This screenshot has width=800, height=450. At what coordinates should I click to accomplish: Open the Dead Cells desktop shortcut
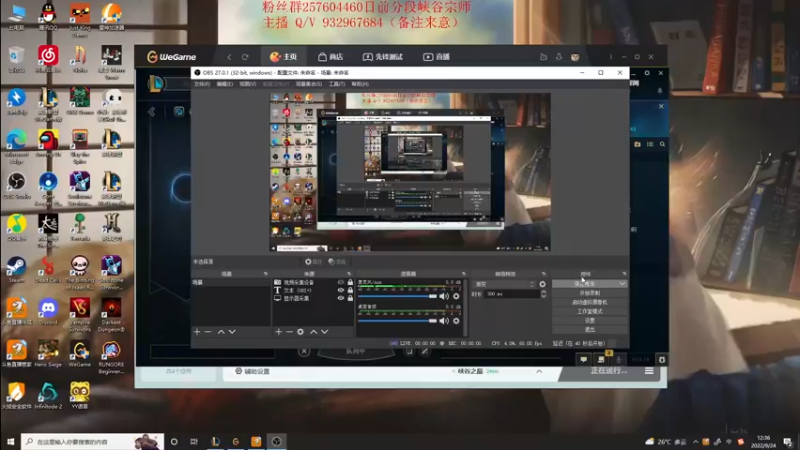pyautogui.click(x=48, y=270)
